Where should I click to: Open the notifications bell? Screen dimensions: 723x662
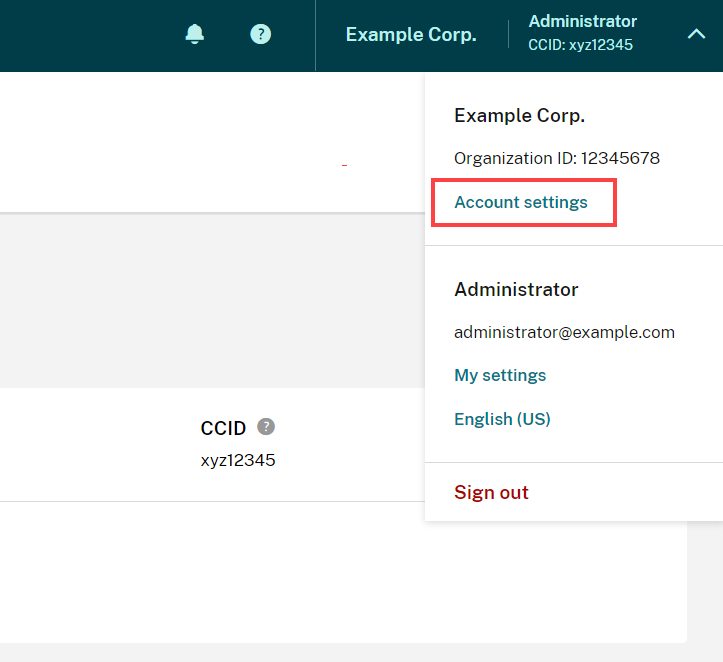point(195,34)
